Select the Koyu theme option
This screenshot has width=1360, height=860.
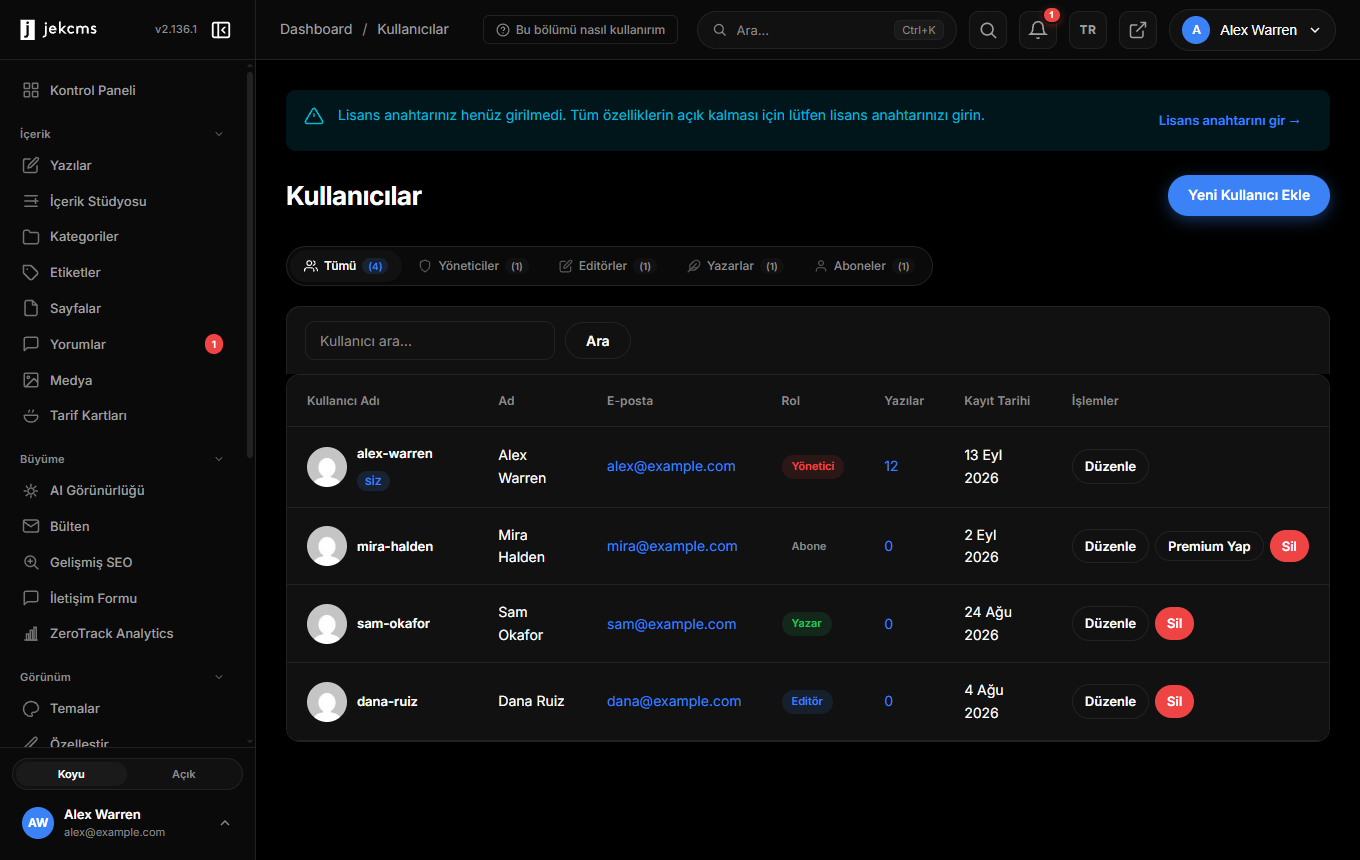click(71, 774)
